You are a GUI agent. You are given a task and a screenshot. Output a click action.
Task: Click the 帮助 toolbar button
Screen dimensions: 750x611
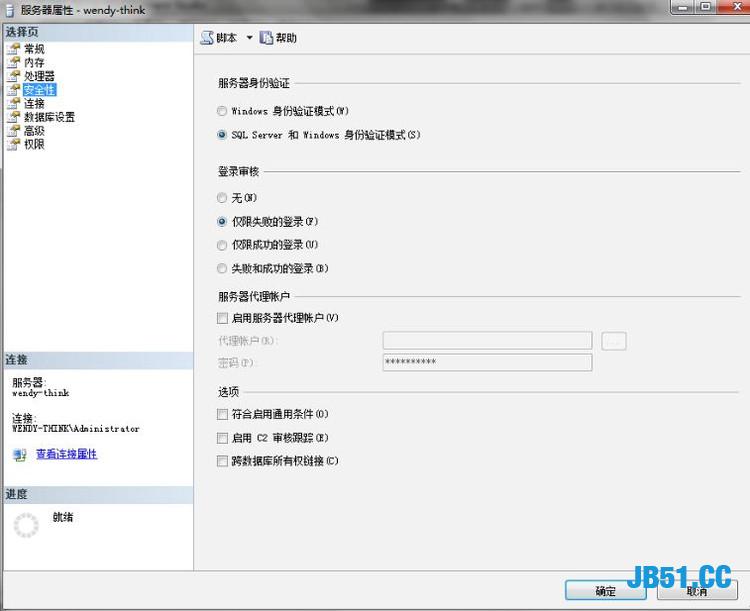[x=278, y=38]
